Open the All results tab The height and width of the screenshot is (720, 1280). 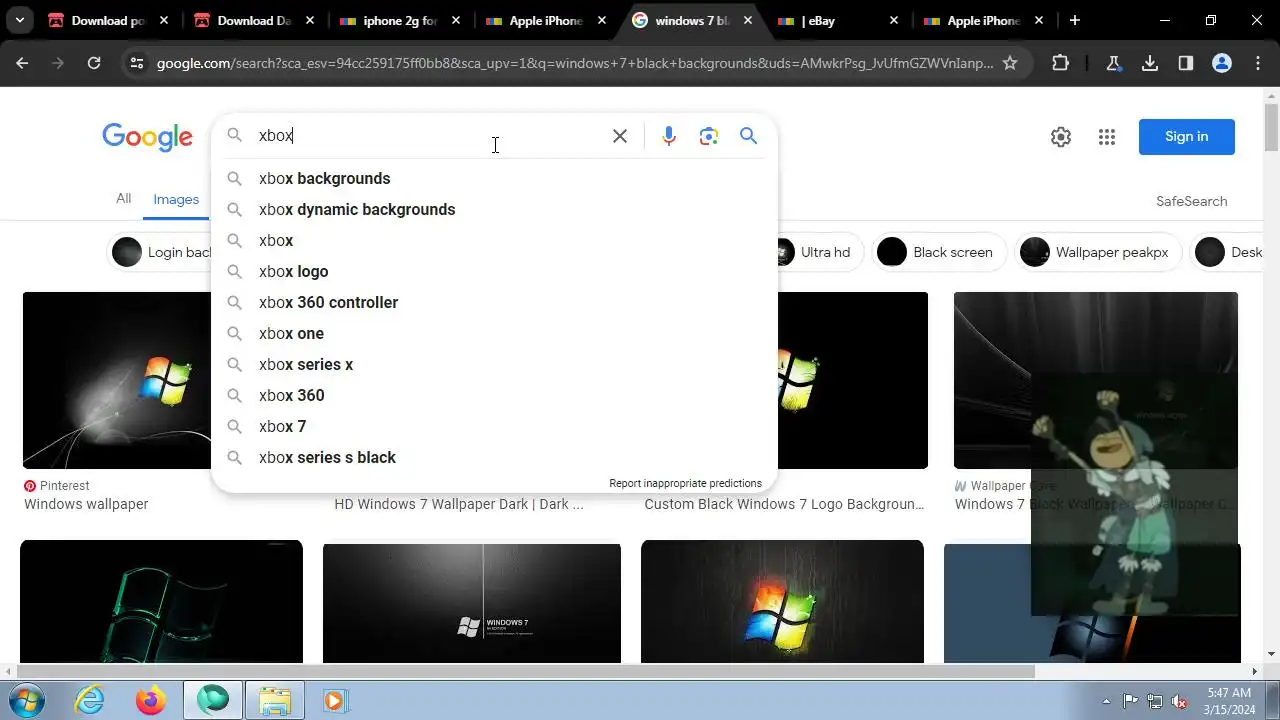click(x=123, y=198)
